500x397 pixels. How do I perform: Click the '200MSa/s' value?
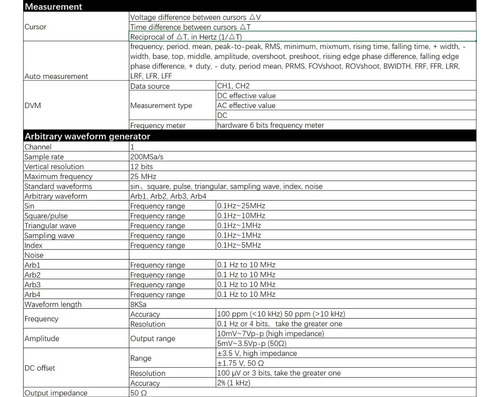coord(303,157)
